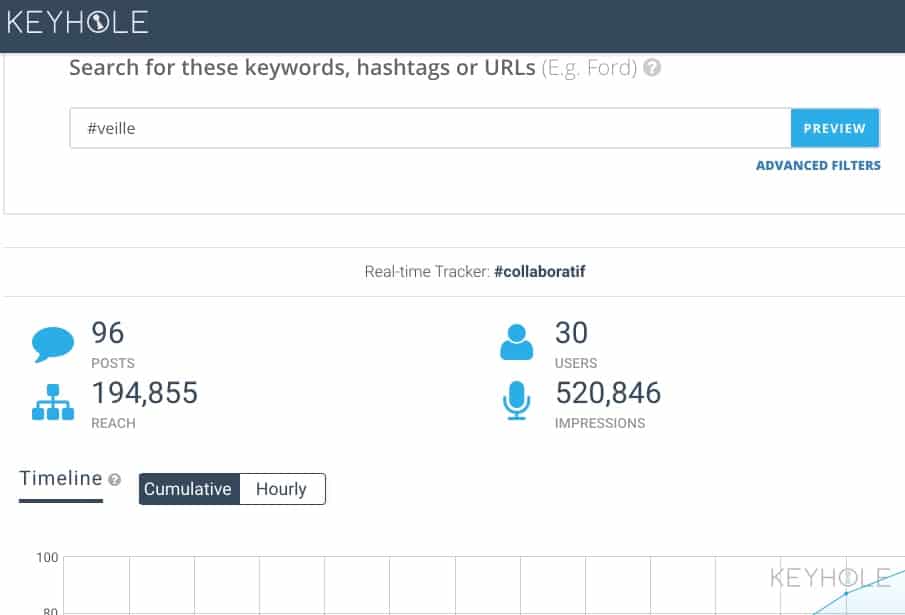Click the USERS label
This screenshot has height=615, width=905.
(x=576, y=363)
